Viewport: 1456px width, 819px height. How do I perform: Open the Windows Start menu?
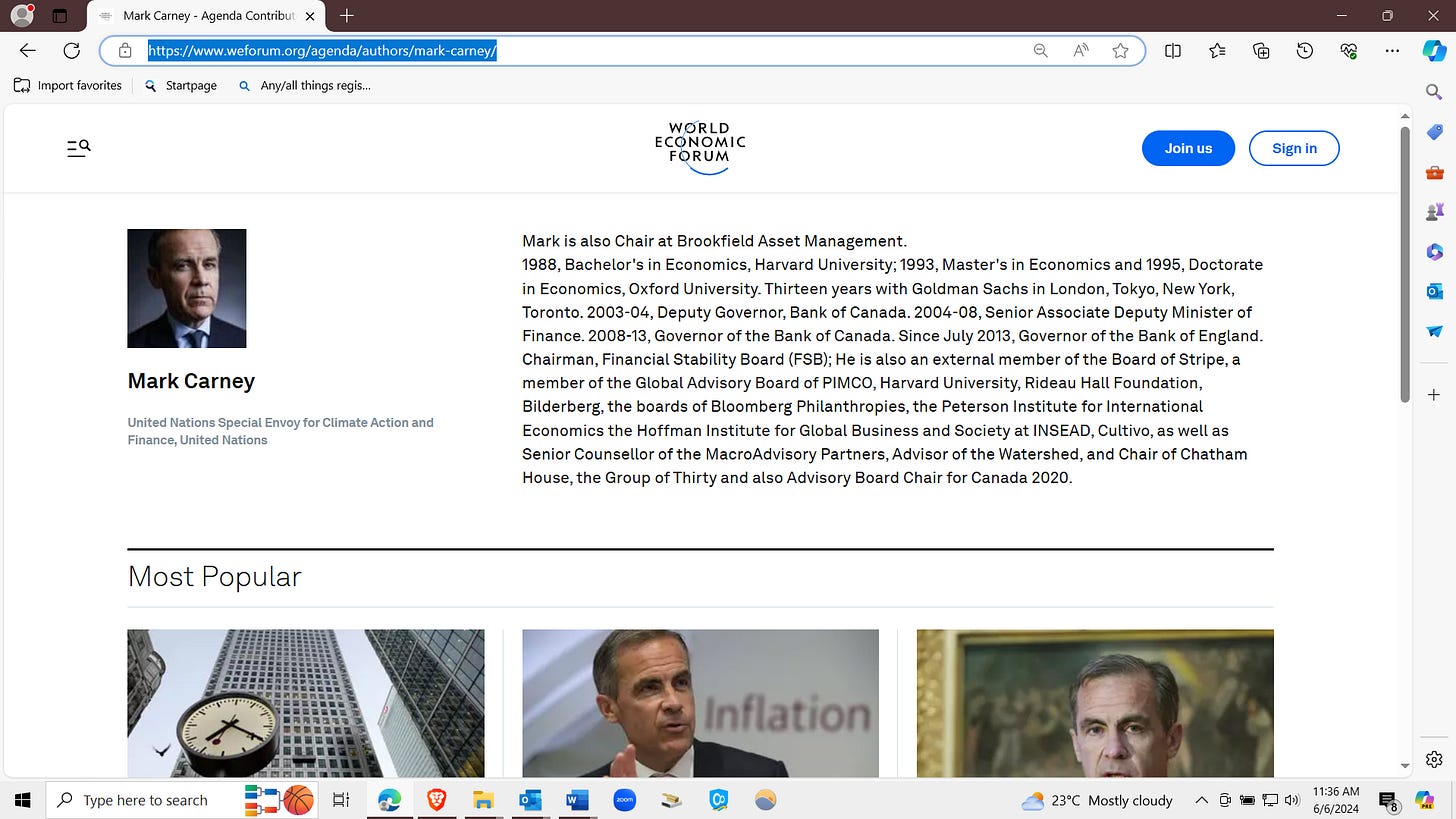(22, 800)
